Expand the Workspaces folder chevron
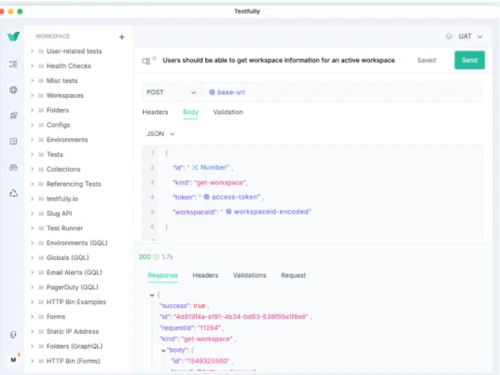The height and width of the screenshot is (375, 500). (32, 95)
